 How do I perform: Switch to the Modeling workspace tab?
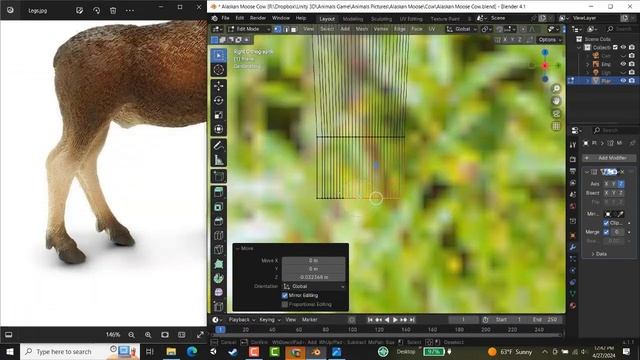point(353,19)
